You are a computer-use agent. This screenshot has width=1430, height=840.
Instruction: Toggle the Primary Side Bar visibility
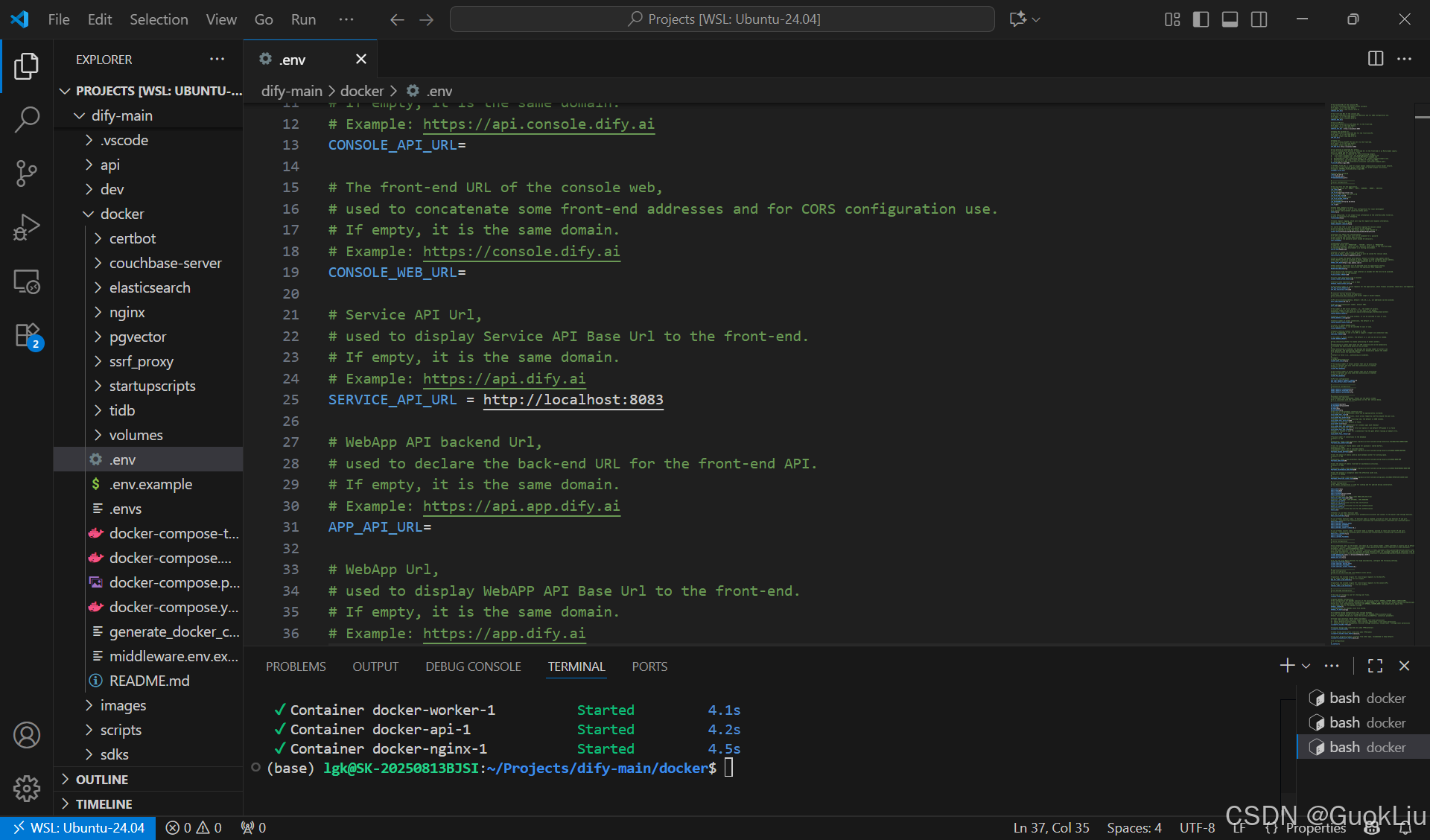click(x=1201, y=19)
